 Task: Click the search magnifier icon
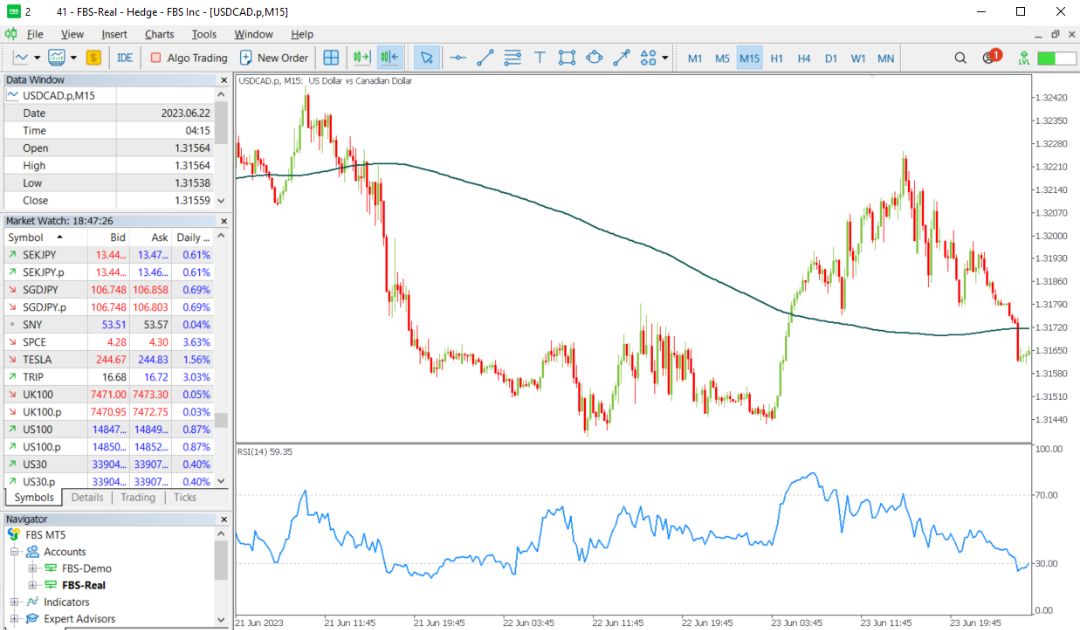pyautogui.click(x=960, y=58)
